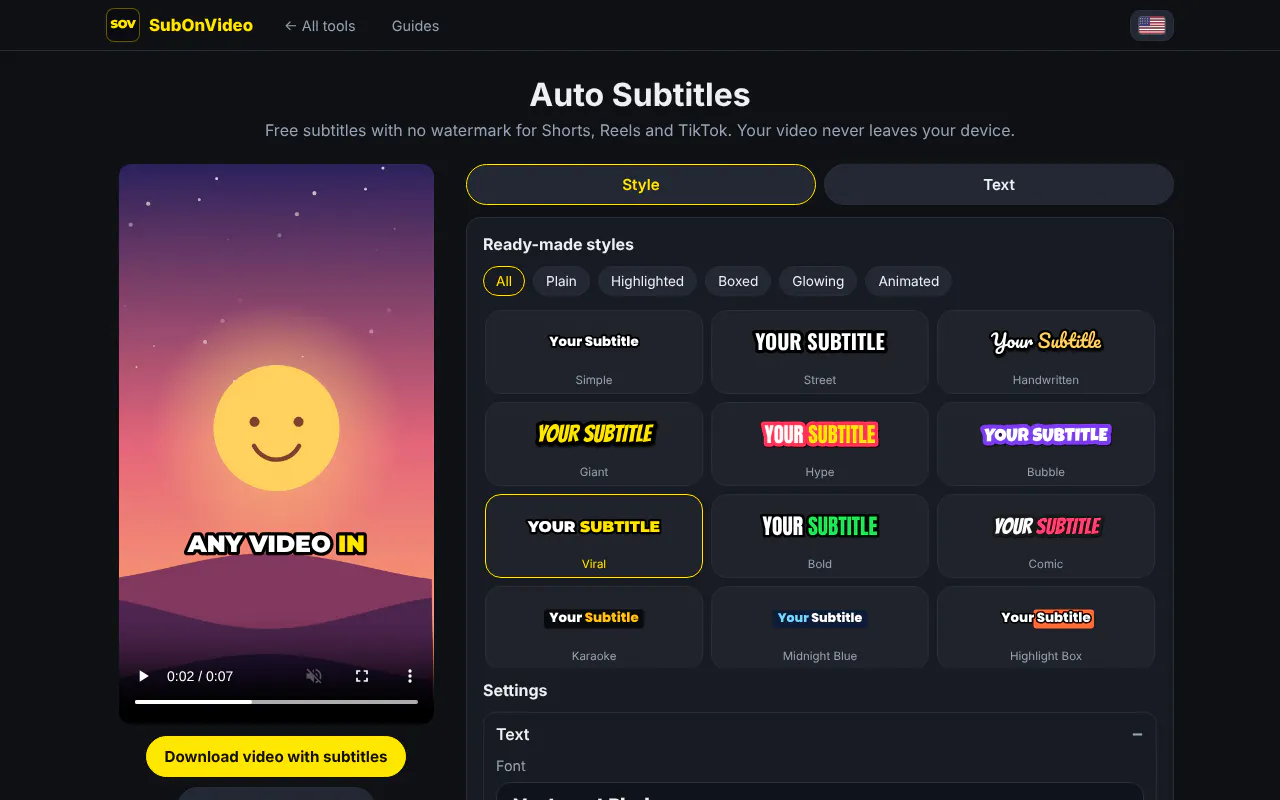Enter fullscreen in the video player
Image resolution: width=1280 pixels, height=800 pixels.
[x=362, y=676]
